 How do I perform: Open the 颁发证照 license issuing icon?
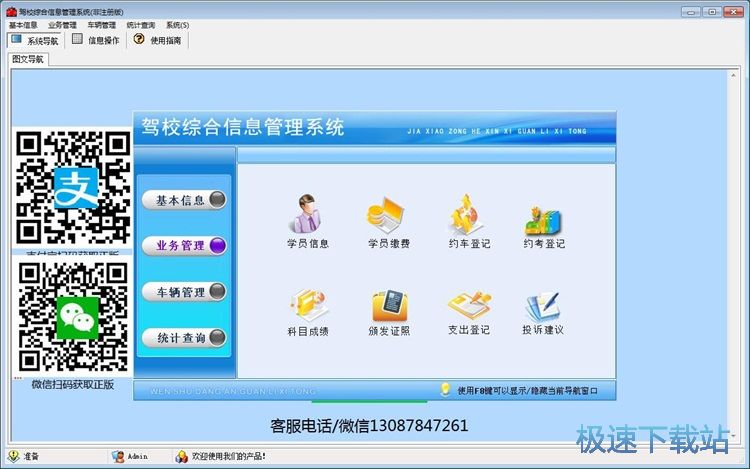tap(389, 305)
